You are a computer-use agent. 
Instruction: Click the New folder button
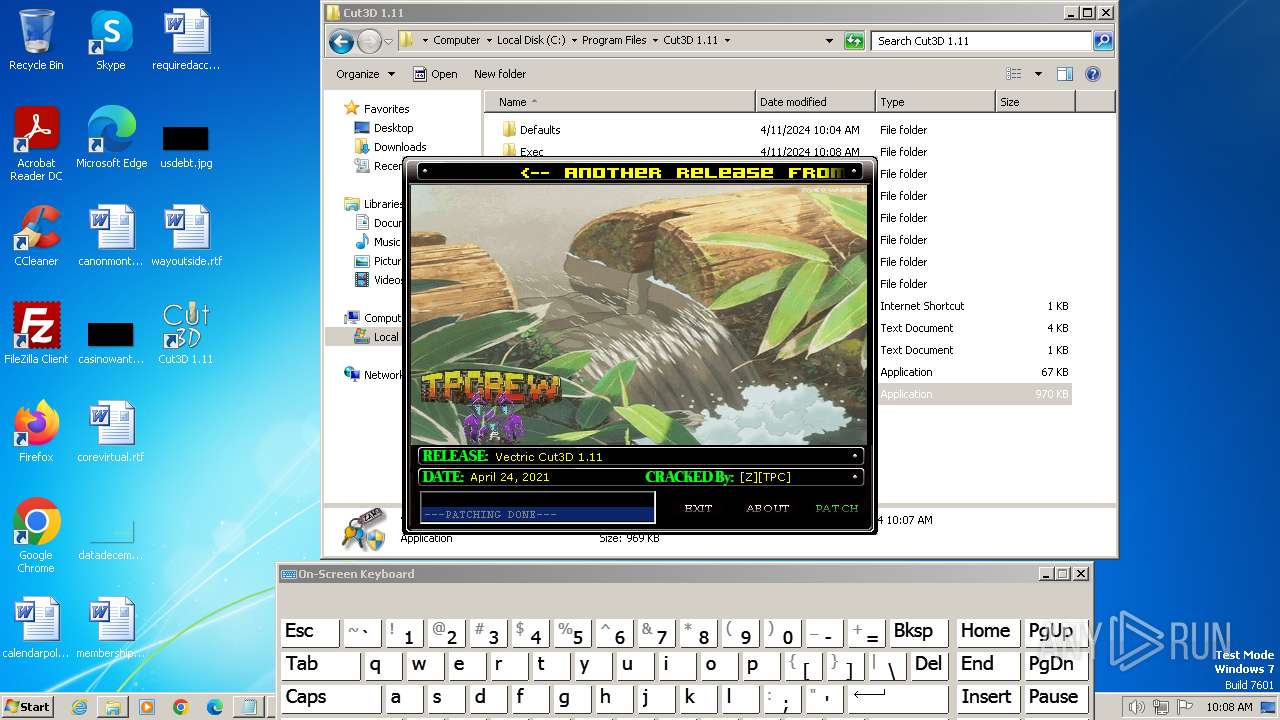[500, 74]
